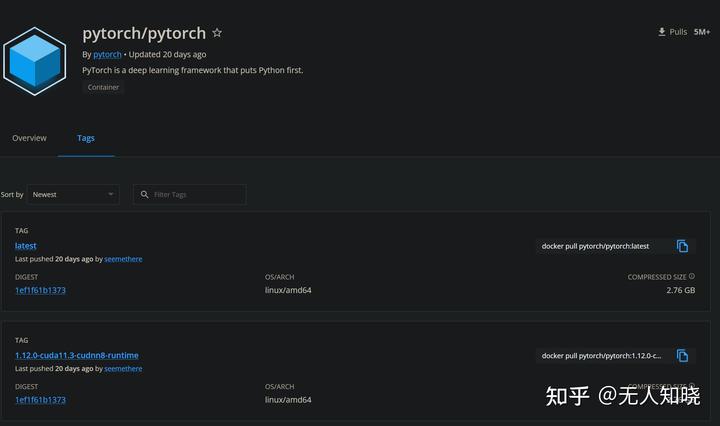Click the docker pull pytorch/pytorch:latest text
Image resolution: width=720 pixels, height=426 pixels.
coord(595,246)
